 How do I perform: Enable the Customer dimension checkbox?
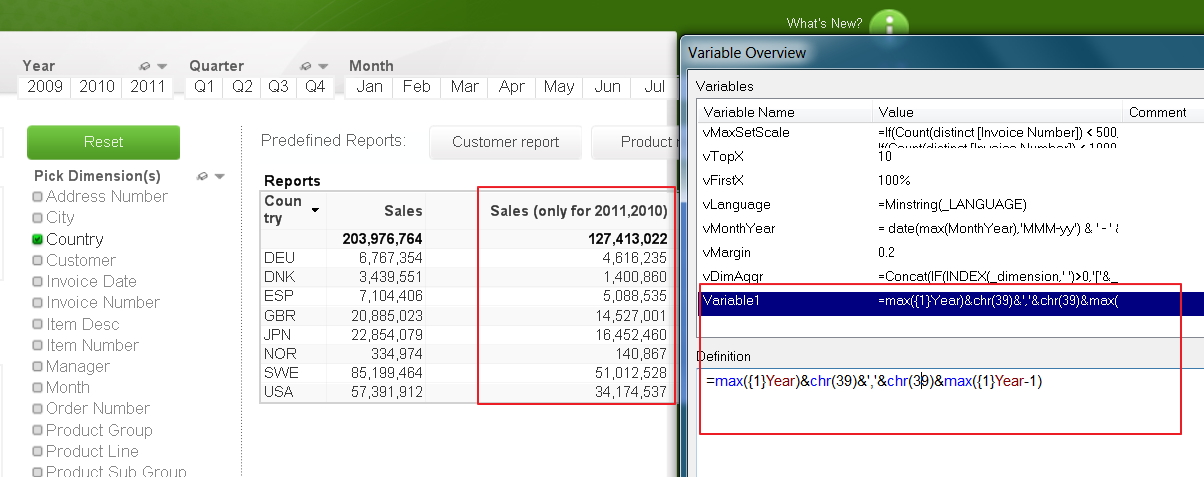[38, 261]
